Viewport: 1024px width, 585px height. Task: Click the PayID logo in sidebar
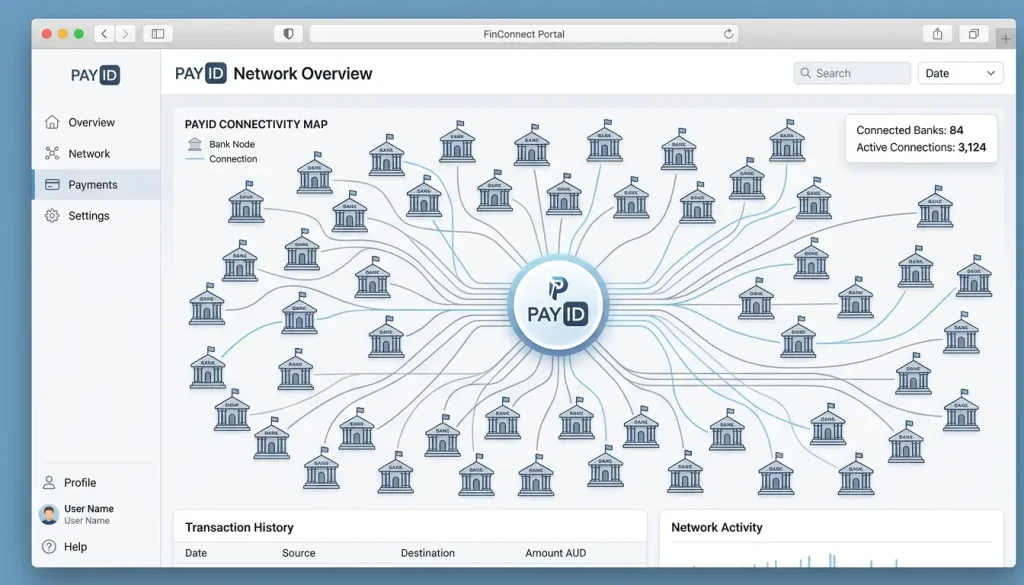96,75
